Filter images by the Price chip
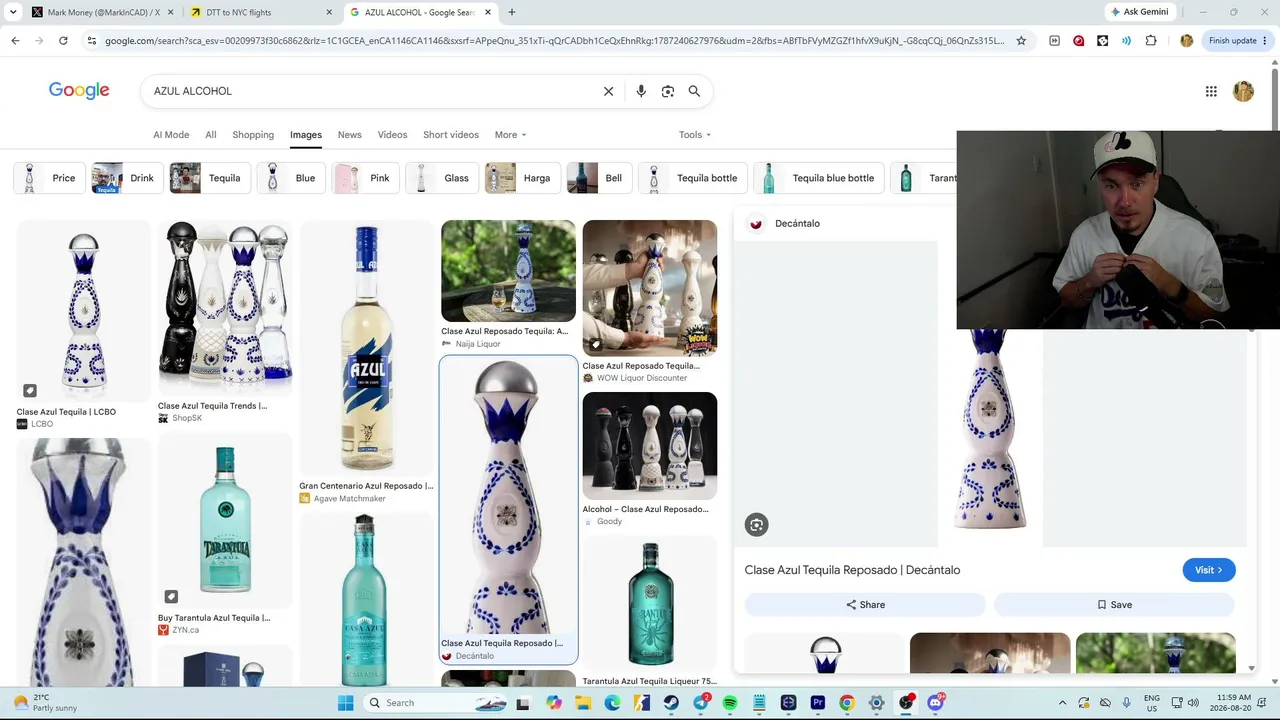Viewport: 1280px width, 720px height. pyautogui.click(x=48, y=178)
